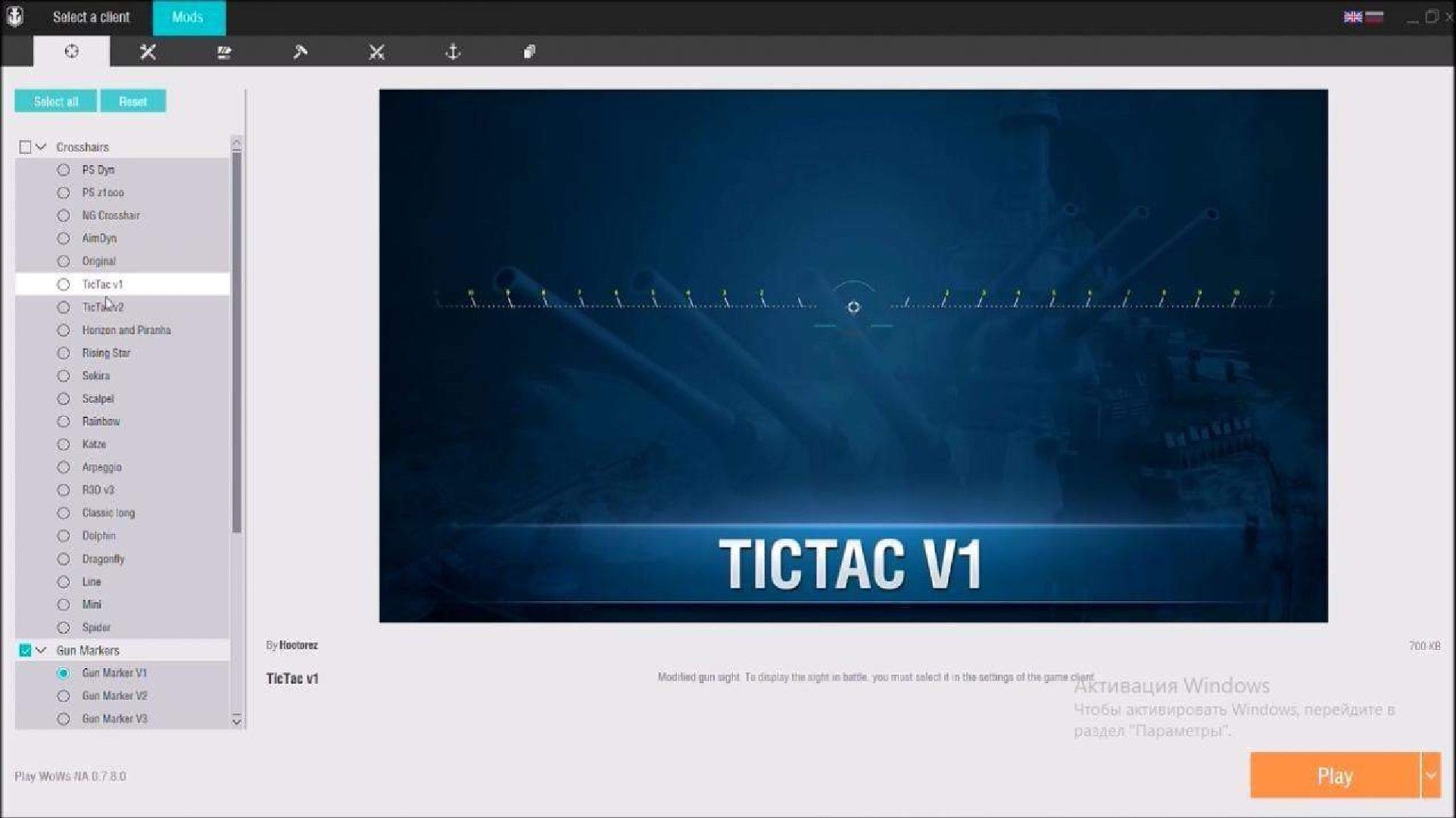1456x818 pixels.
Task: Open the crossed wrench tools category icon
Action: (x=148, y=52)
